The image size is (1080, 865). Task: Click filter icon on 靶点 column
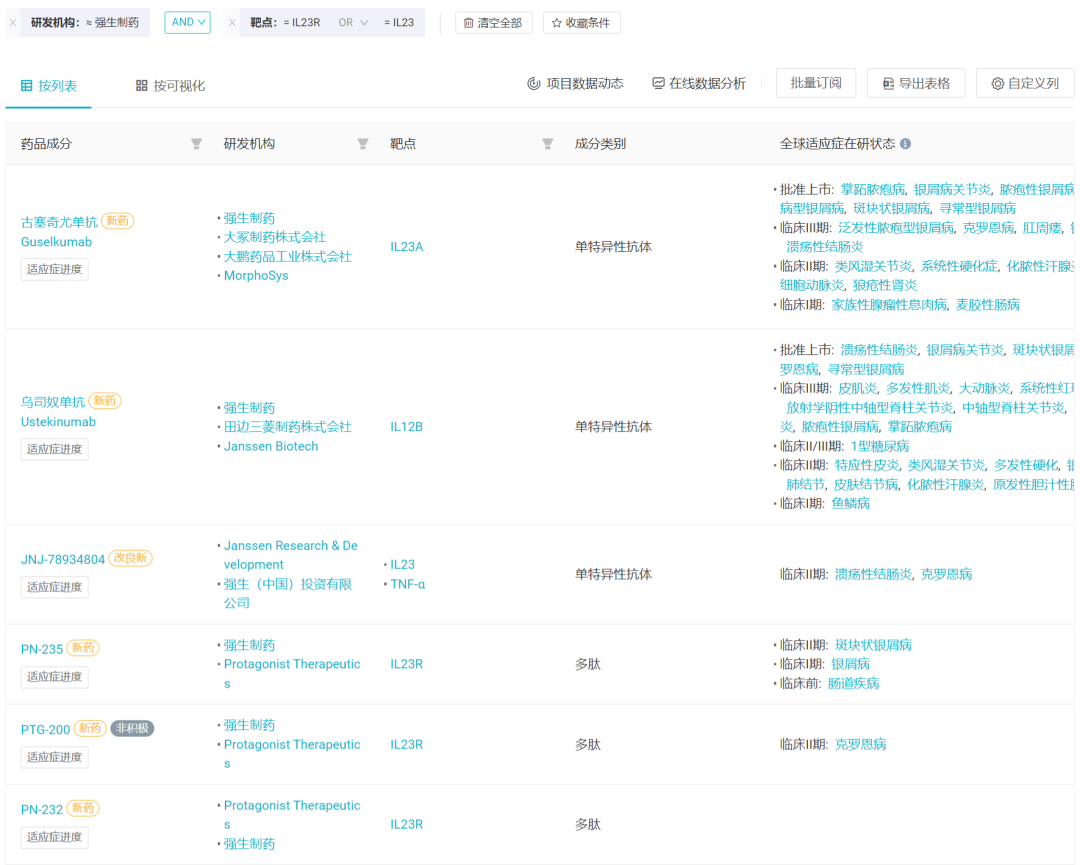tap(547, 144)
